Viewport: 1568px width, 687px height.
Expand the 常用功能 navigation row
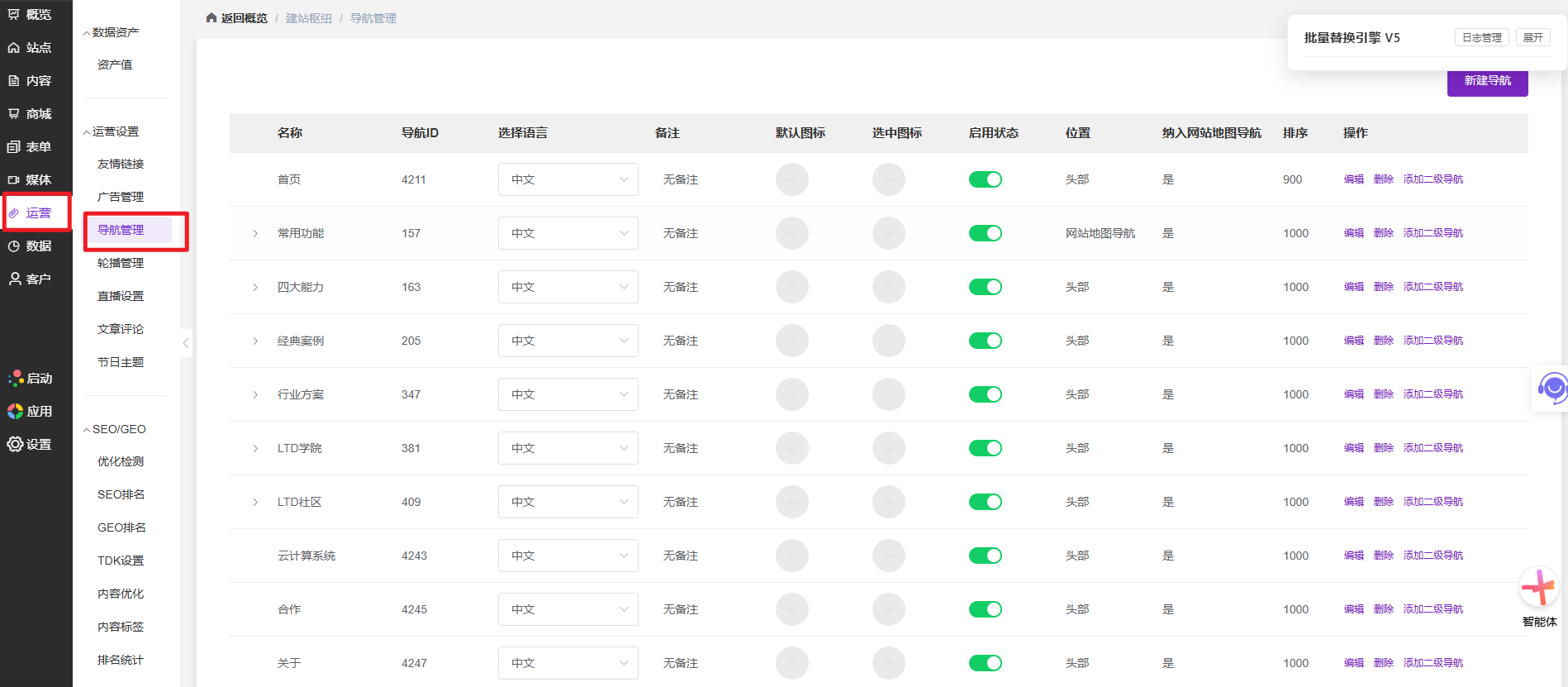255,234
